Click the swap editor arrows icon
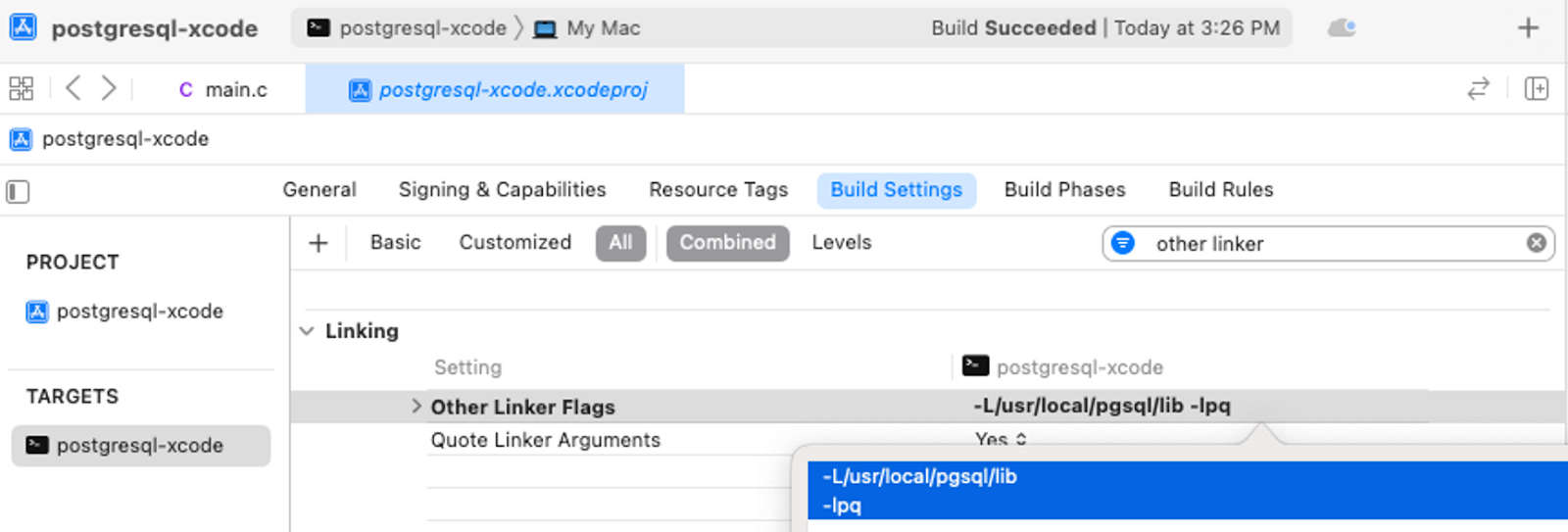Image resolution: width=1568 pixels, height=532 pixels. tap(1479, 89)
